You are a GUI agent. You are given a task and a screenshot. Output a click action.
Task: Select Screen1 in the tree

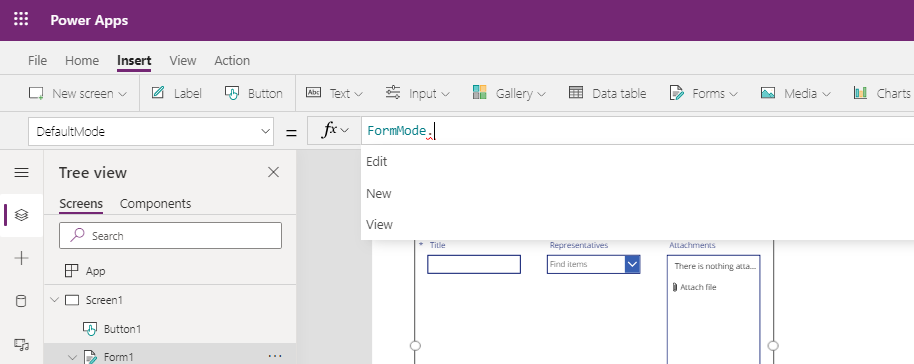coord(104,300)
